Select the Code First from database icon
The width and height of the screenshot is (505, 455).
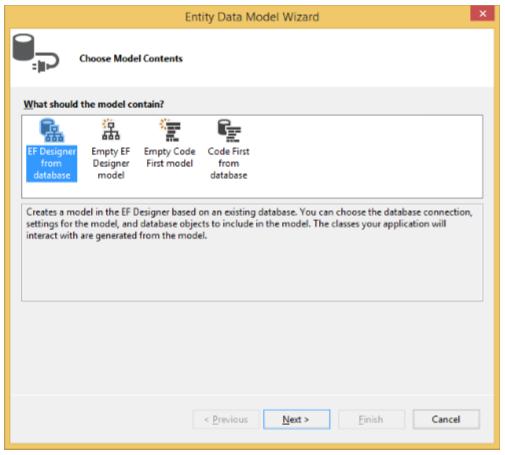pos(229,130)
